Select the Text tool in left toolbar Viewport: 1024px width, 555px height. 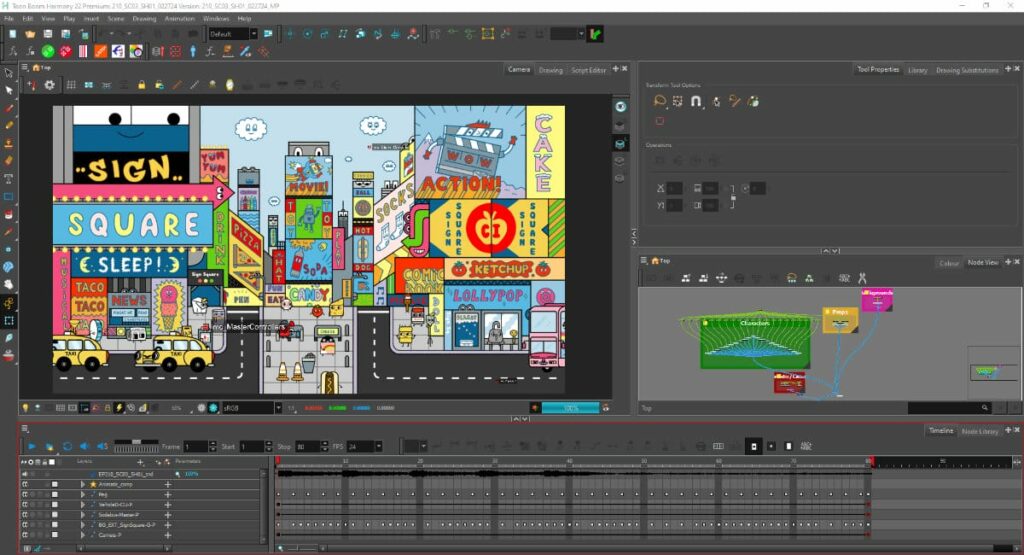[8, 178]
